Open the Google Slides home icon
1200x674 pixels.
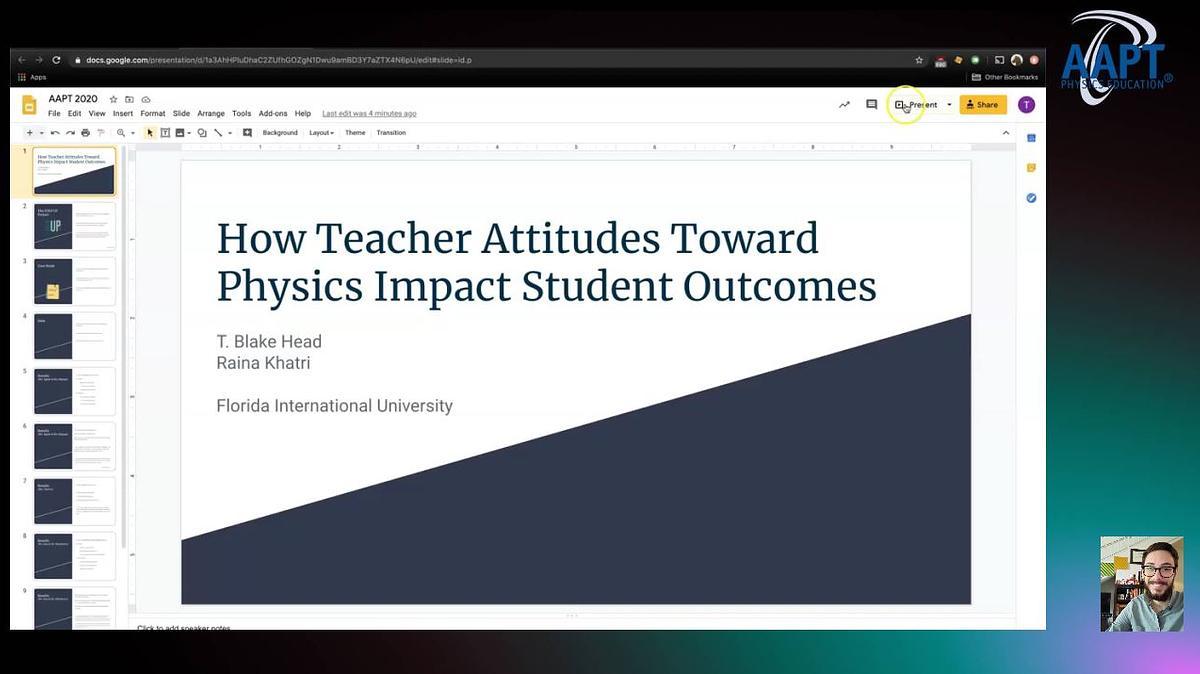pos(30,105)
